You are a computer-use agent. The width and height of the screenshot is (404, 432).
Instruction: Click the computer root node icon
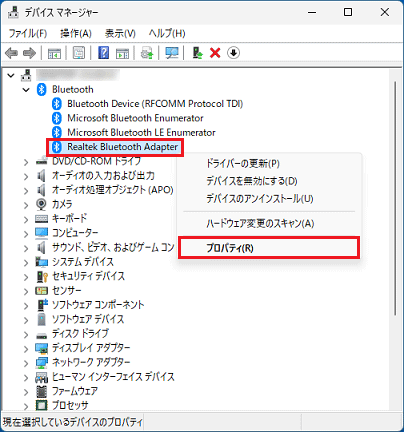[26, 75]
